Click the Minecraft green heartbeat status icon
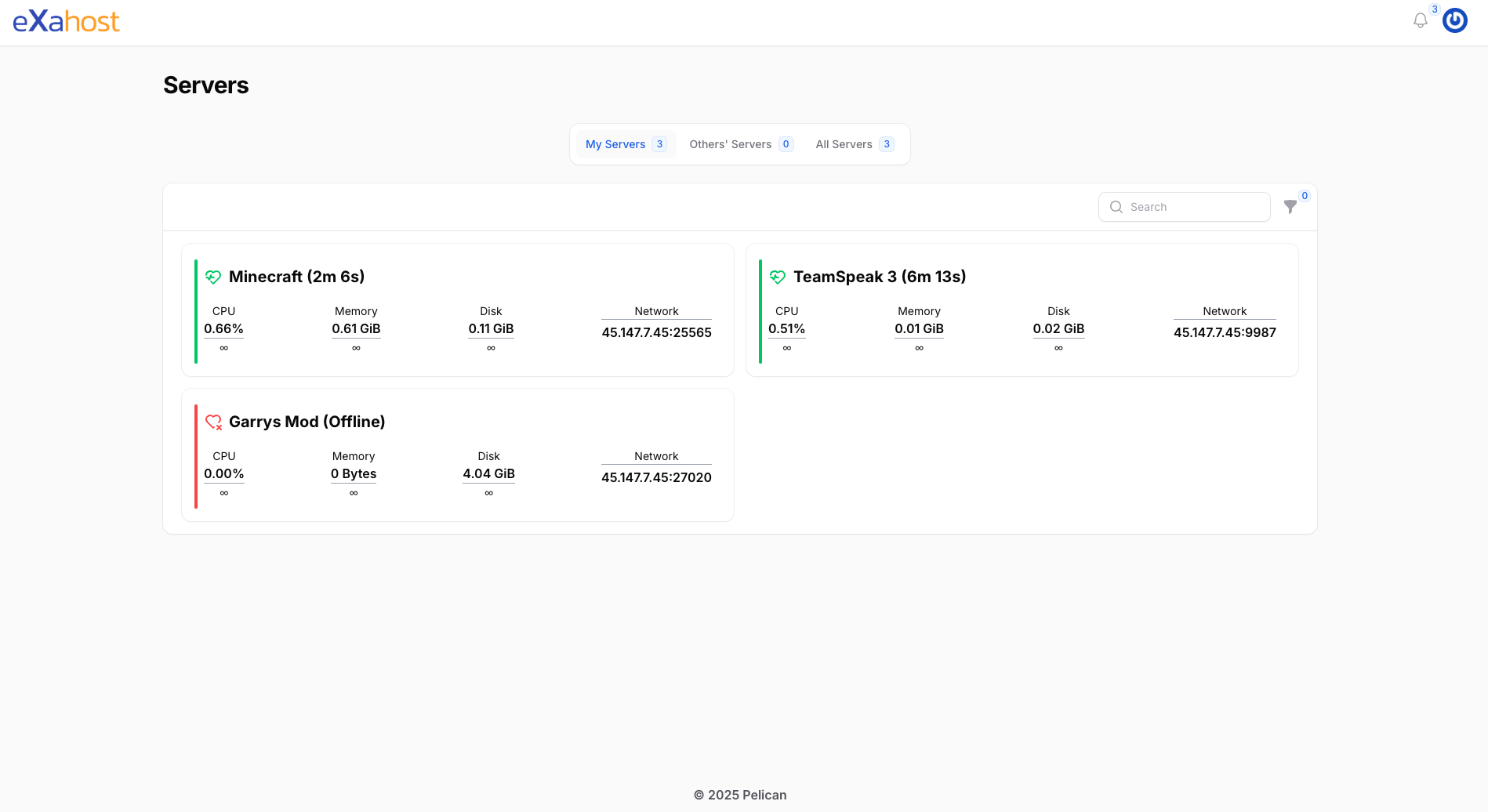This screenshot has height=812, width=1488. click(x=212, y=277)
